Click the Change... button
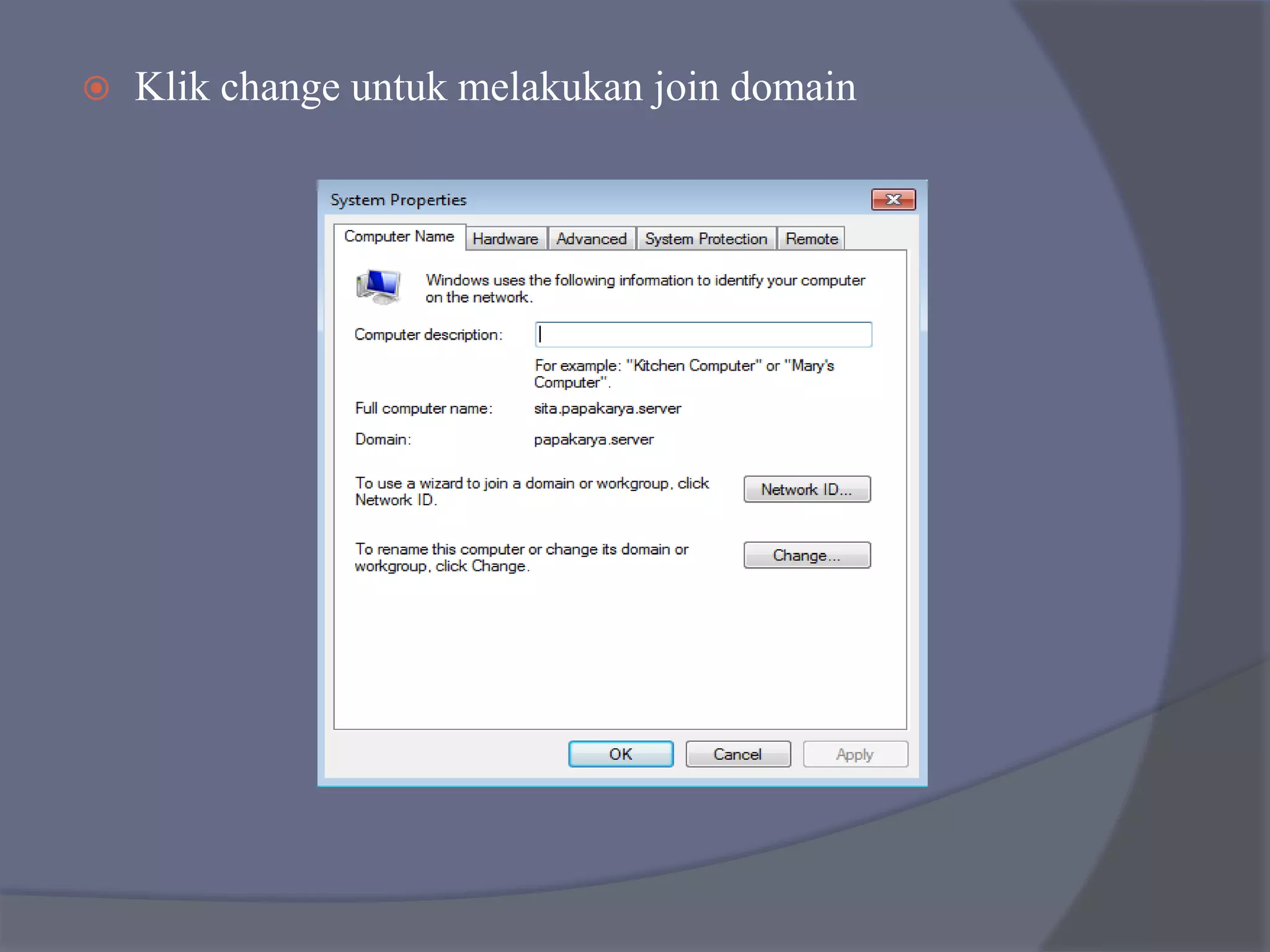 click(807, 555)
